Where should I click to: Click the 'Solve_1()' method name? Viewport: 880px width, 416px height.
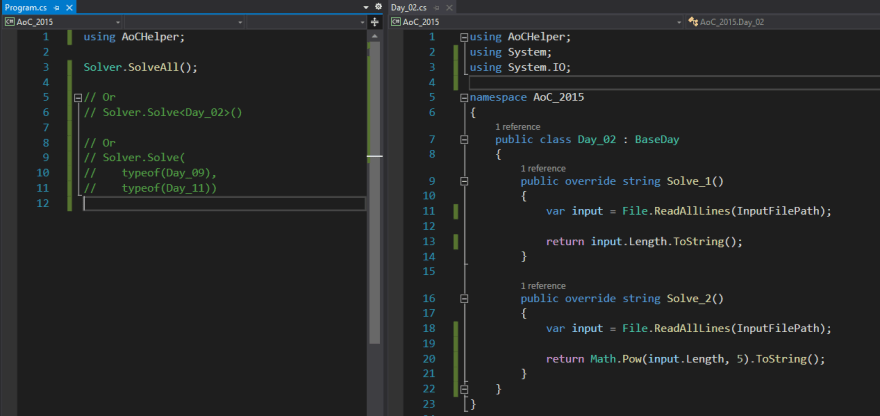[695, 181]
